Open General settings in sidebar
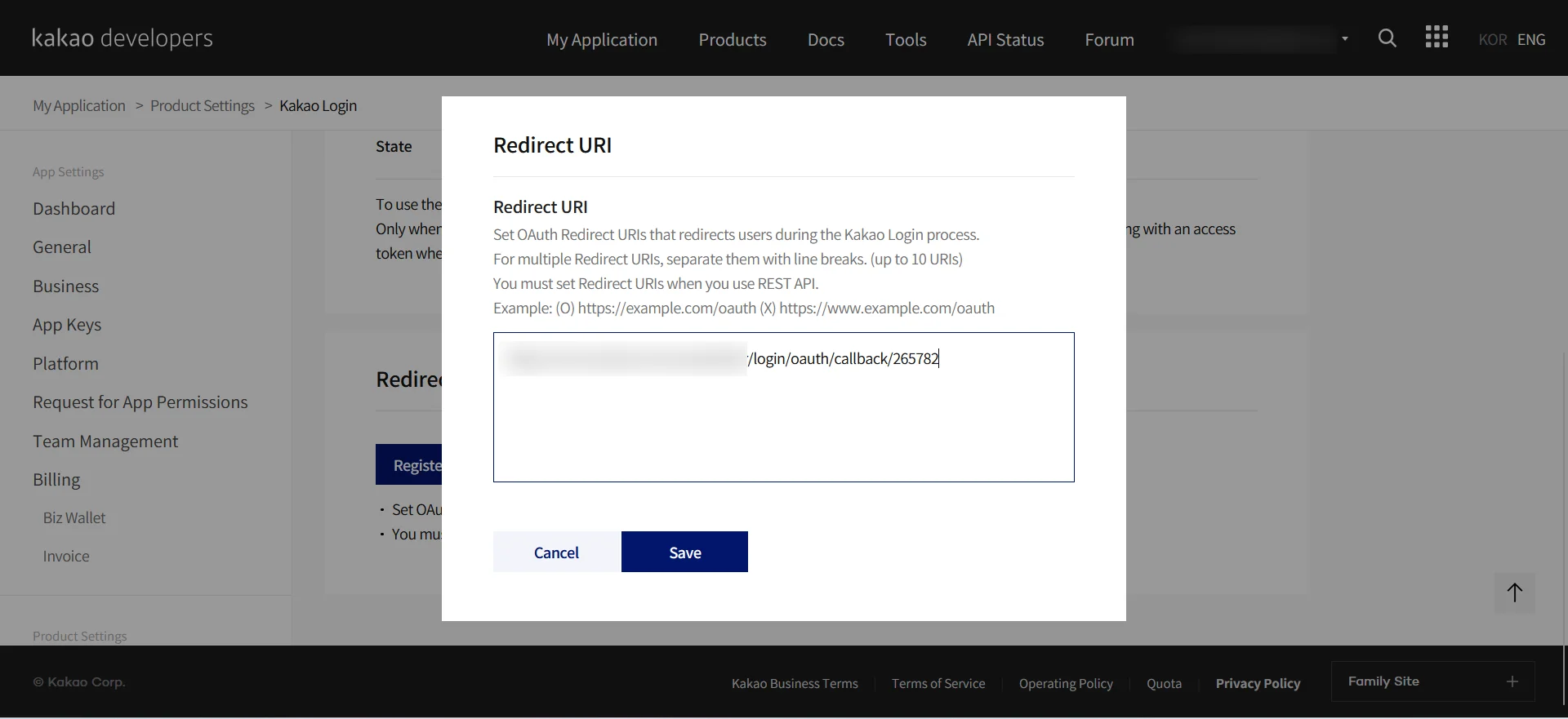 pos(62,247)
